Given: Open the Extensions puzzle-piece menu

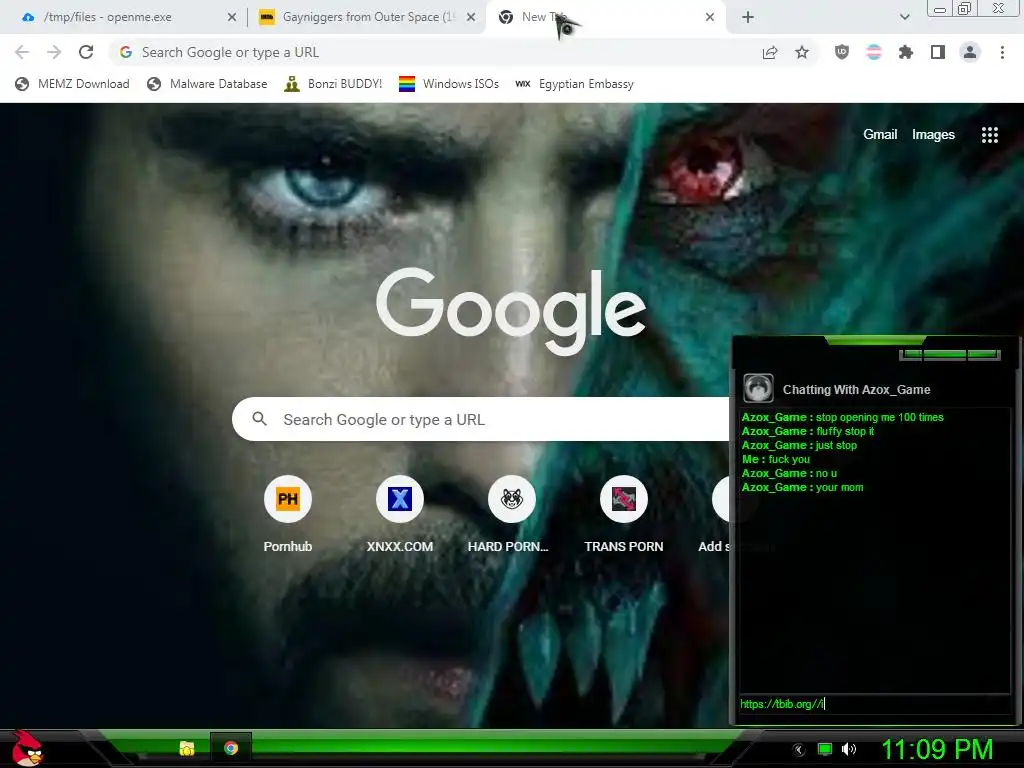Looking at the screenshot, I should [x=906, y=52].
